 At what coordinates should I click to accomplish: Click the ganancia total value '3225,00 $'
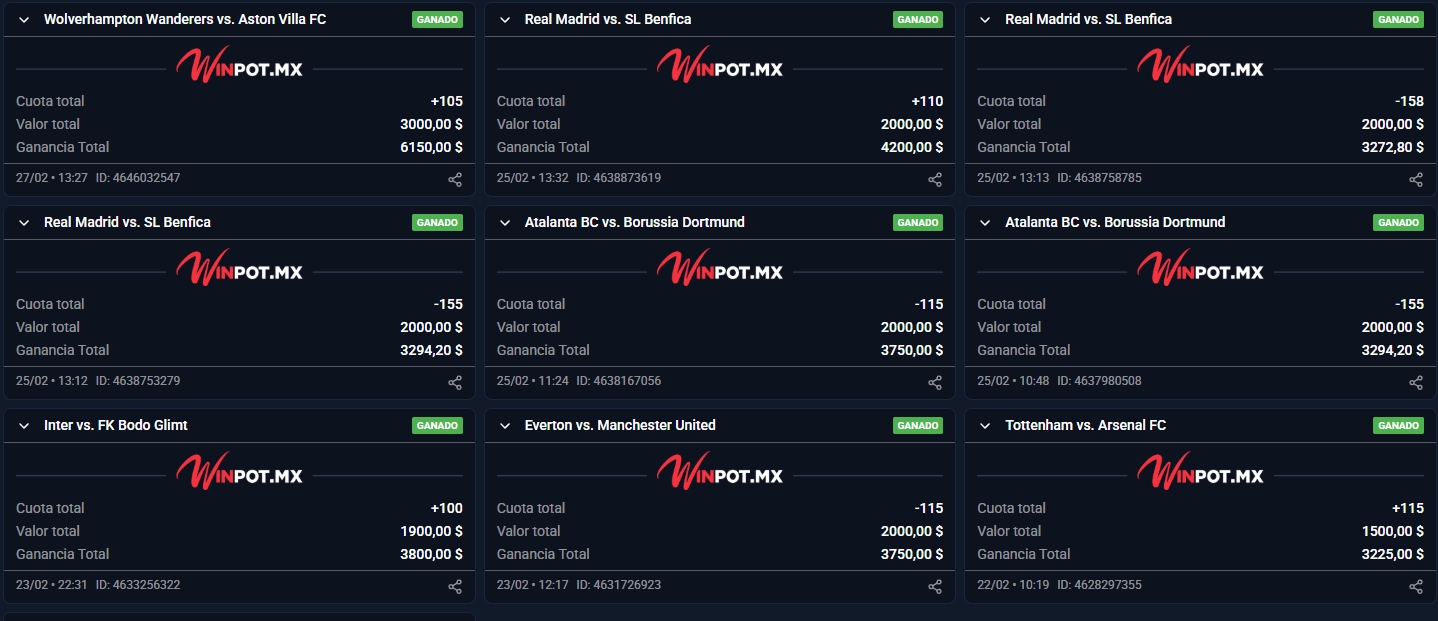point(1392,554)
